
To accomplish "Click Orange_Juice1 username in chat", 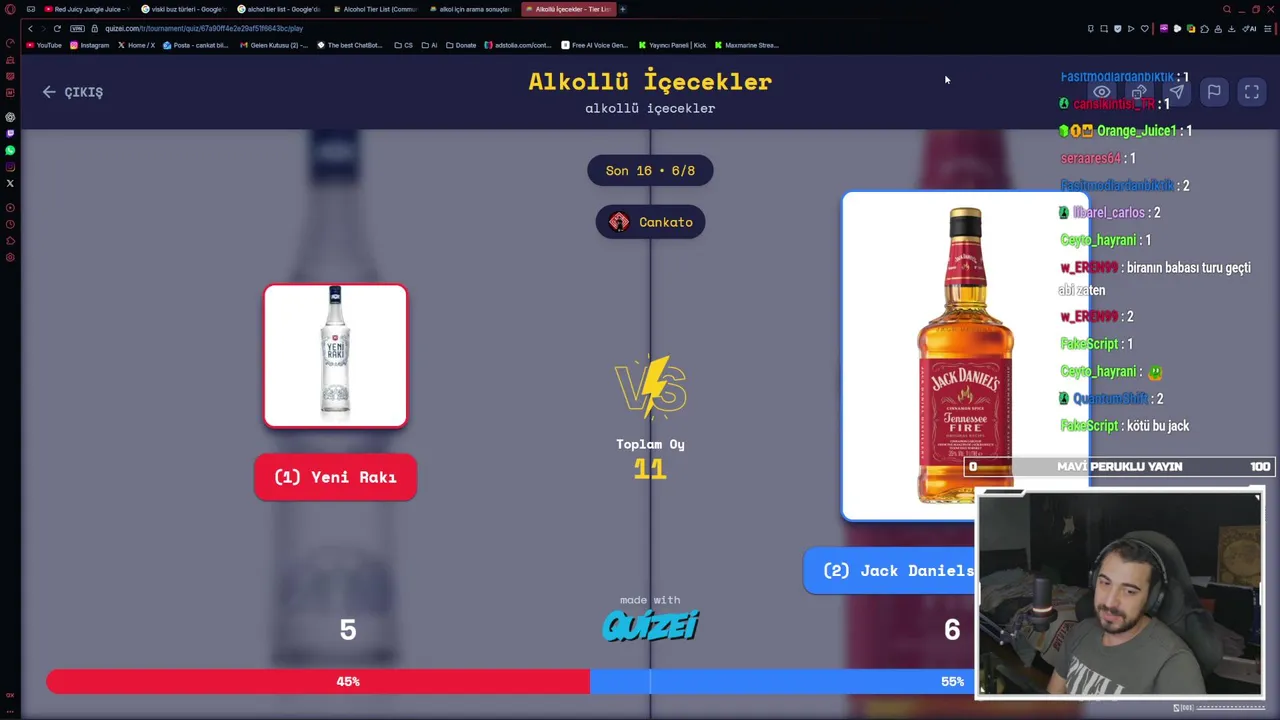I will pyautogui.click(x=1136, y=131).
